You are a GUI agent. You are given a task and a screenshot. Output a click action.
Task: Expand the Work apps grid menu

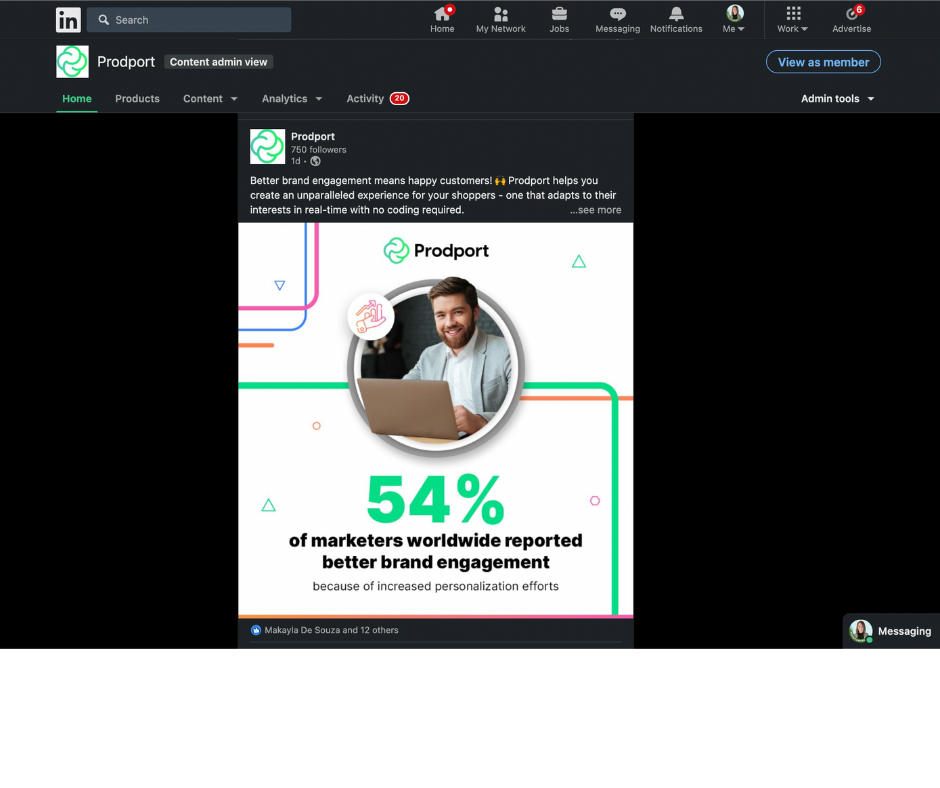[x=793, y=19]
